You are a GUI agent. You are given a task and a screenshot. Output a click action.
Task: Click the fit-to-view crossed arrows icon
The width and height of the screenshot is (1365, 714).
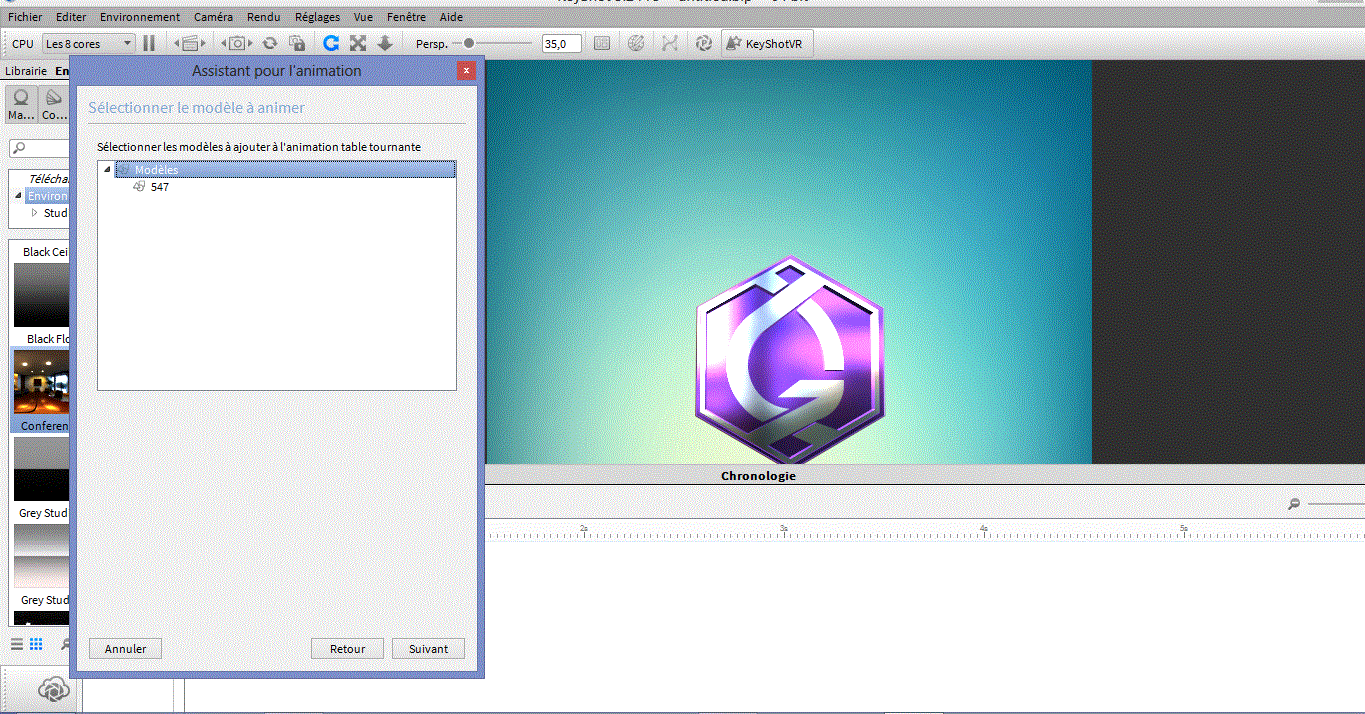pos(358,43)
